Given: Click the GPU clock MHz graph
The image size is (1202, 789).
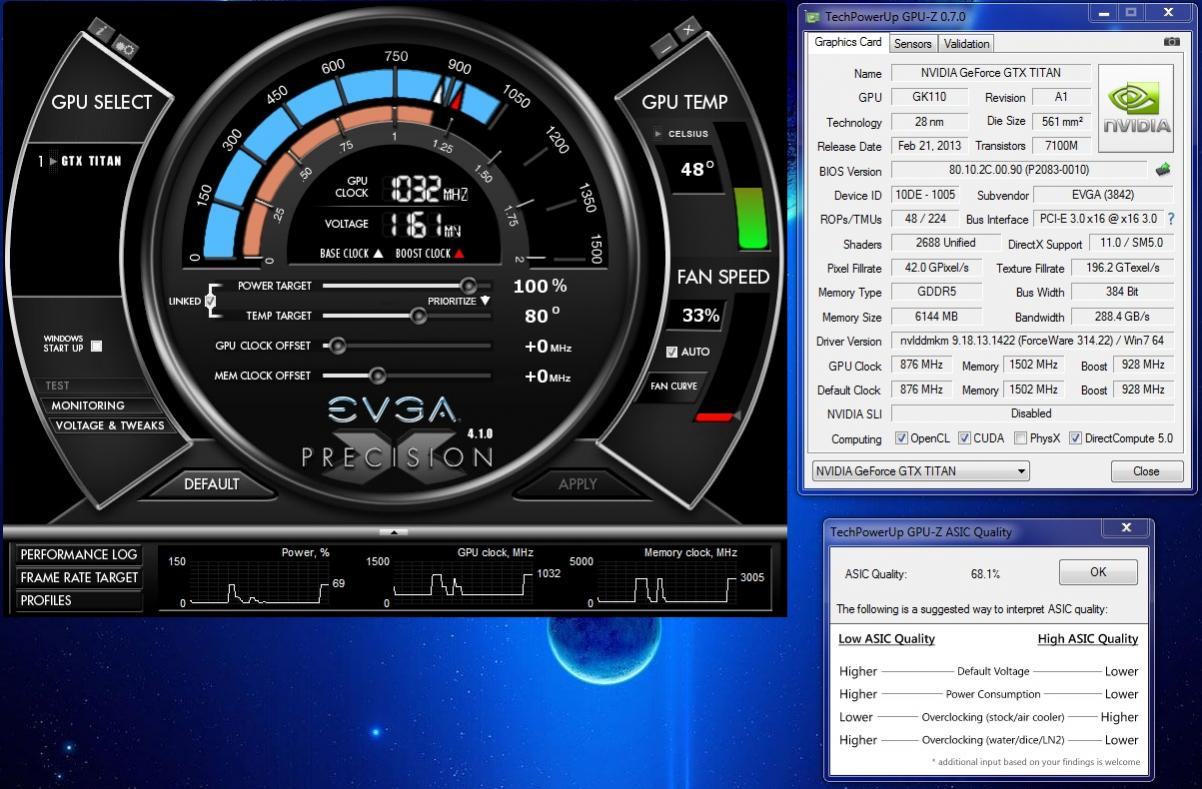Looking at the screenshot, I should (462, 583).
